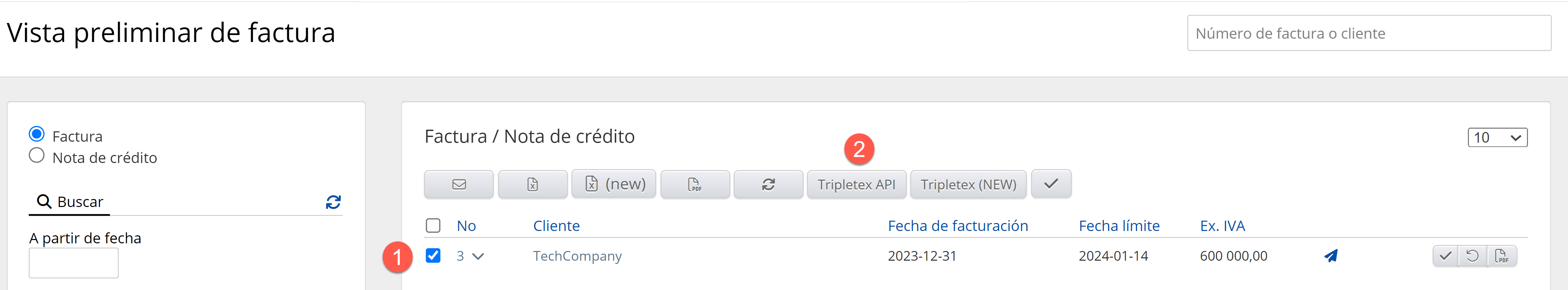Click the checkmark approve toolbar button

(x=1051, y=184)
